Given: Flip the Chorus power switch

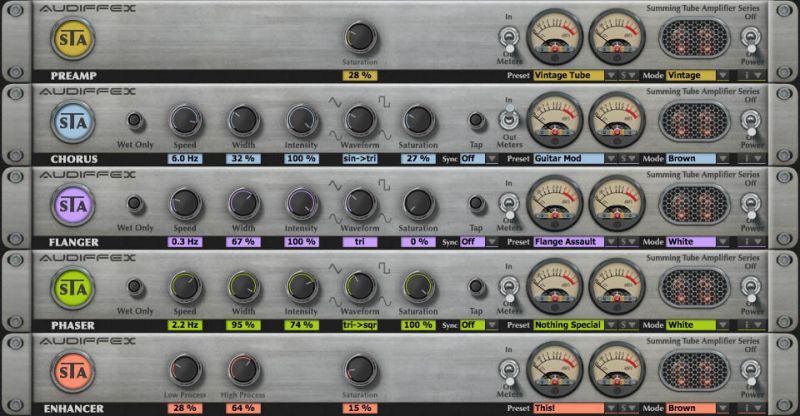Looking at the screenshot, I should coord(751,124).
